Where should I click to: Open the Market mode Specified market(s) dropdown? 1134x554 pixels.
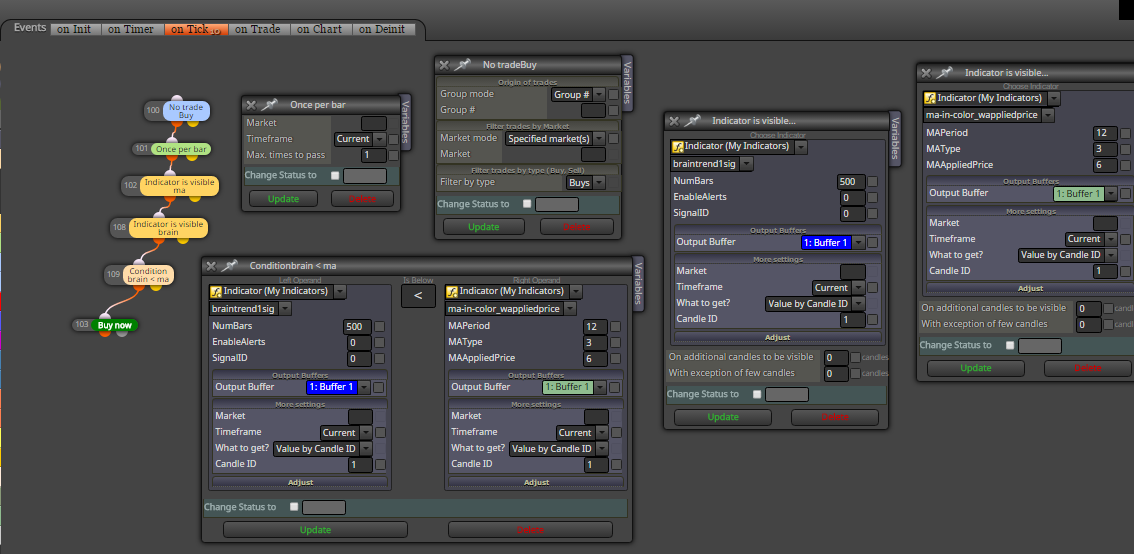tap(555, 138)
